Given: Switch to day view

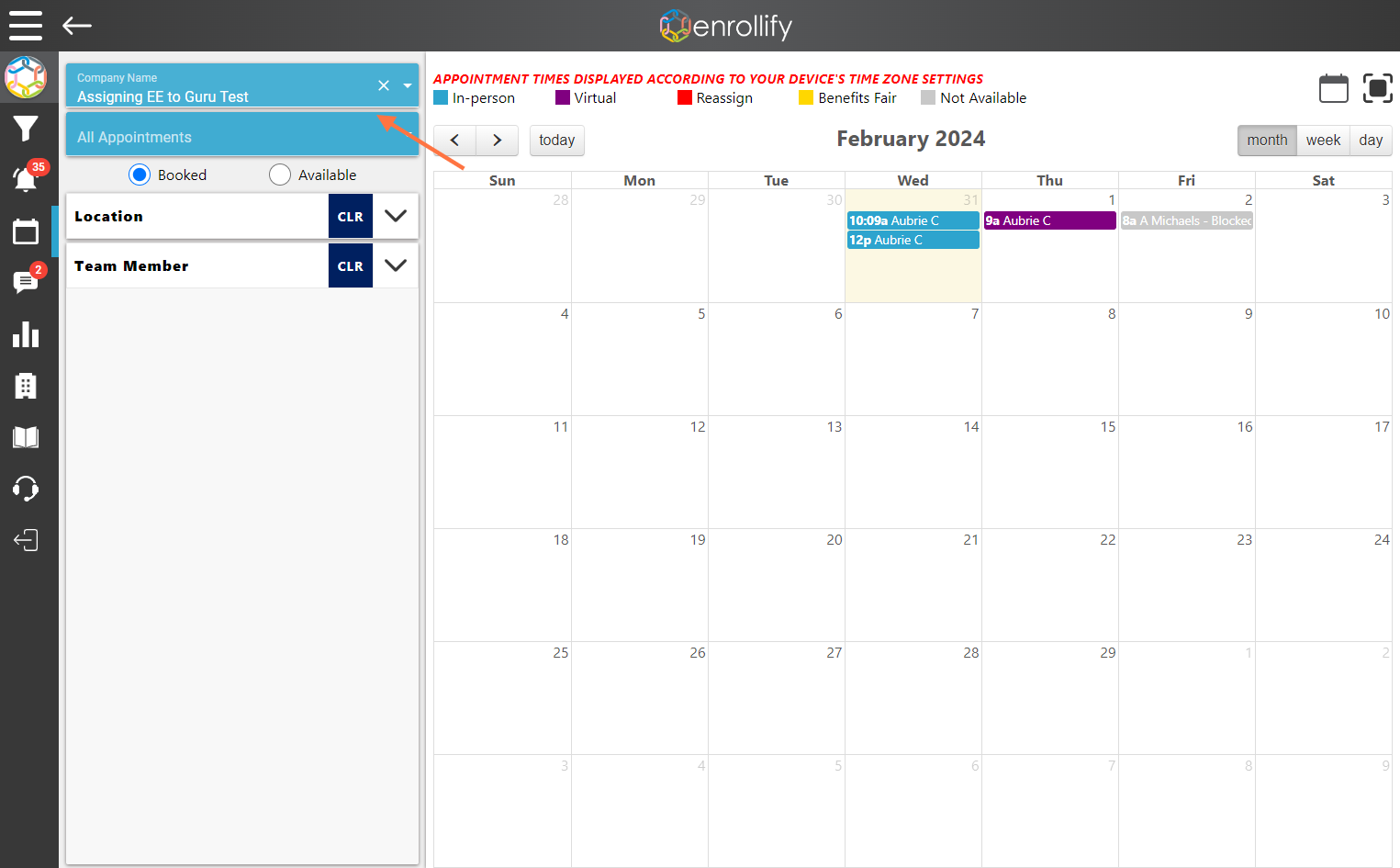Looking at the screenshot, I should coord(1371,141).
